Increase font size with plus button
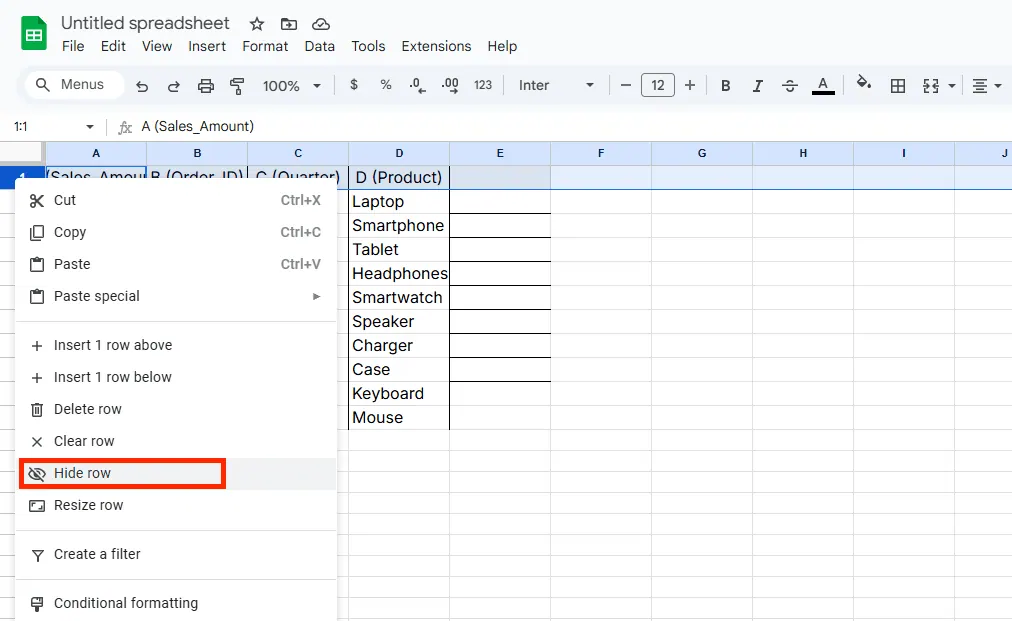Viewport: 1012px width, 621px height. pyautogui.click(x=690, y=86)
